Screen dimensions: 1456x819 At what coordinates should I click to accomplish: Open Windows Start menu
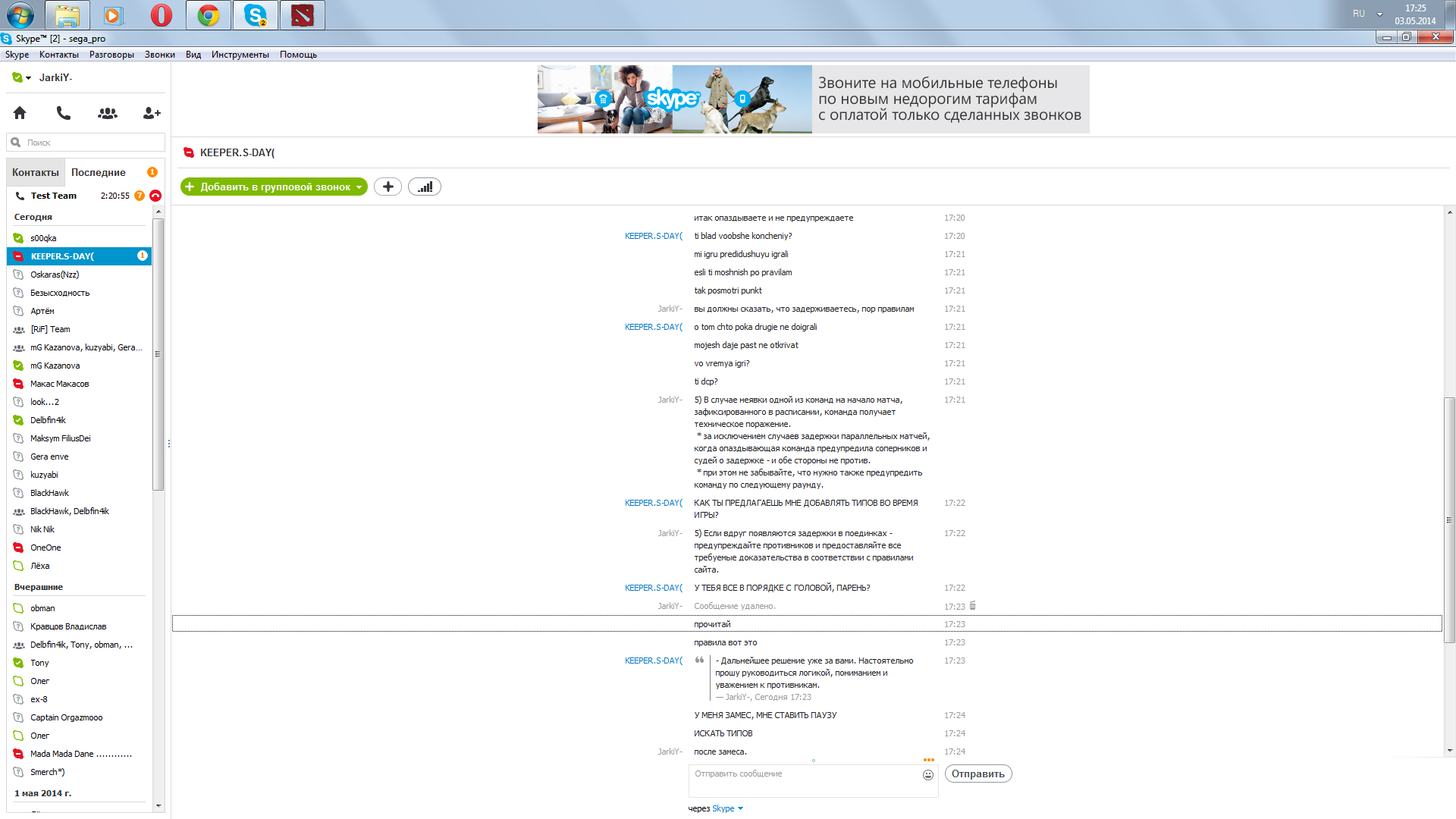20,14
